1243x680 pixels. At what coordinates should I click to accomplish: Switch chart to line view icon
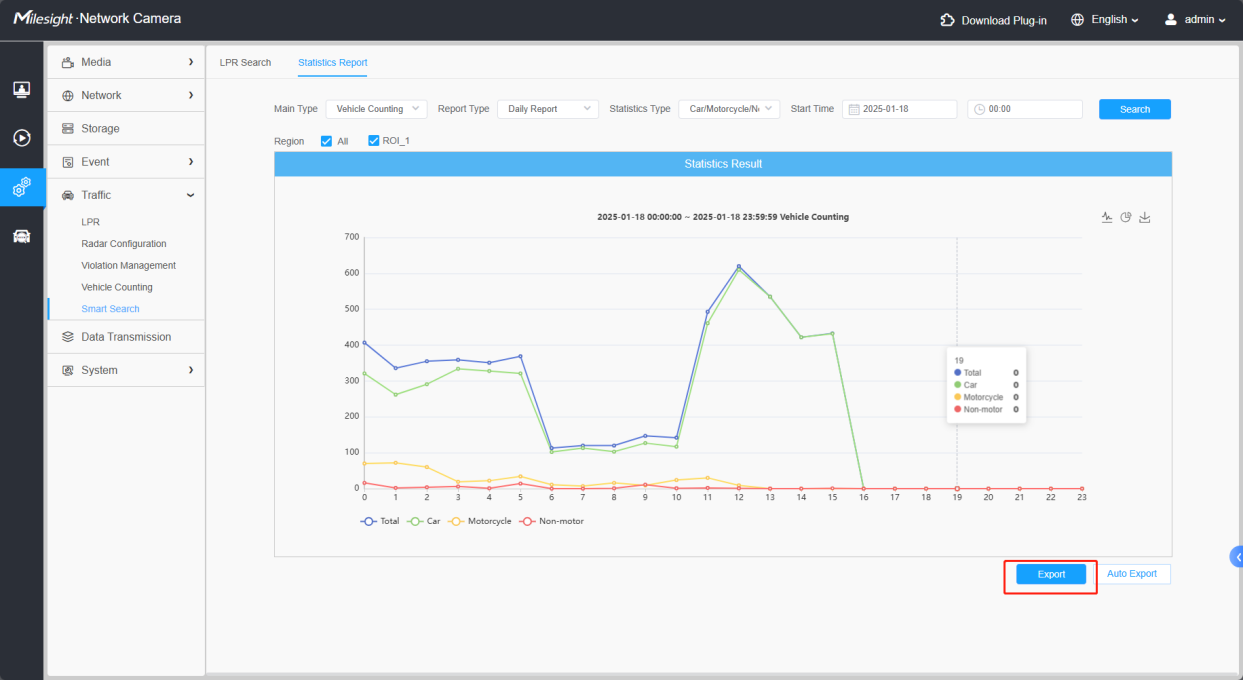[x=1107, y=217]
